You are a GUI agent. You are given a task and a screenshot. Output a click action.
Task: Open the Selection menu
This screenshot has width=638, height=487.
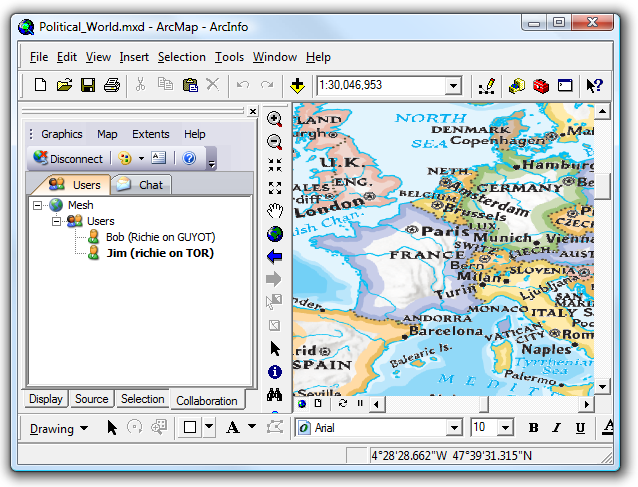coord(181,57)
